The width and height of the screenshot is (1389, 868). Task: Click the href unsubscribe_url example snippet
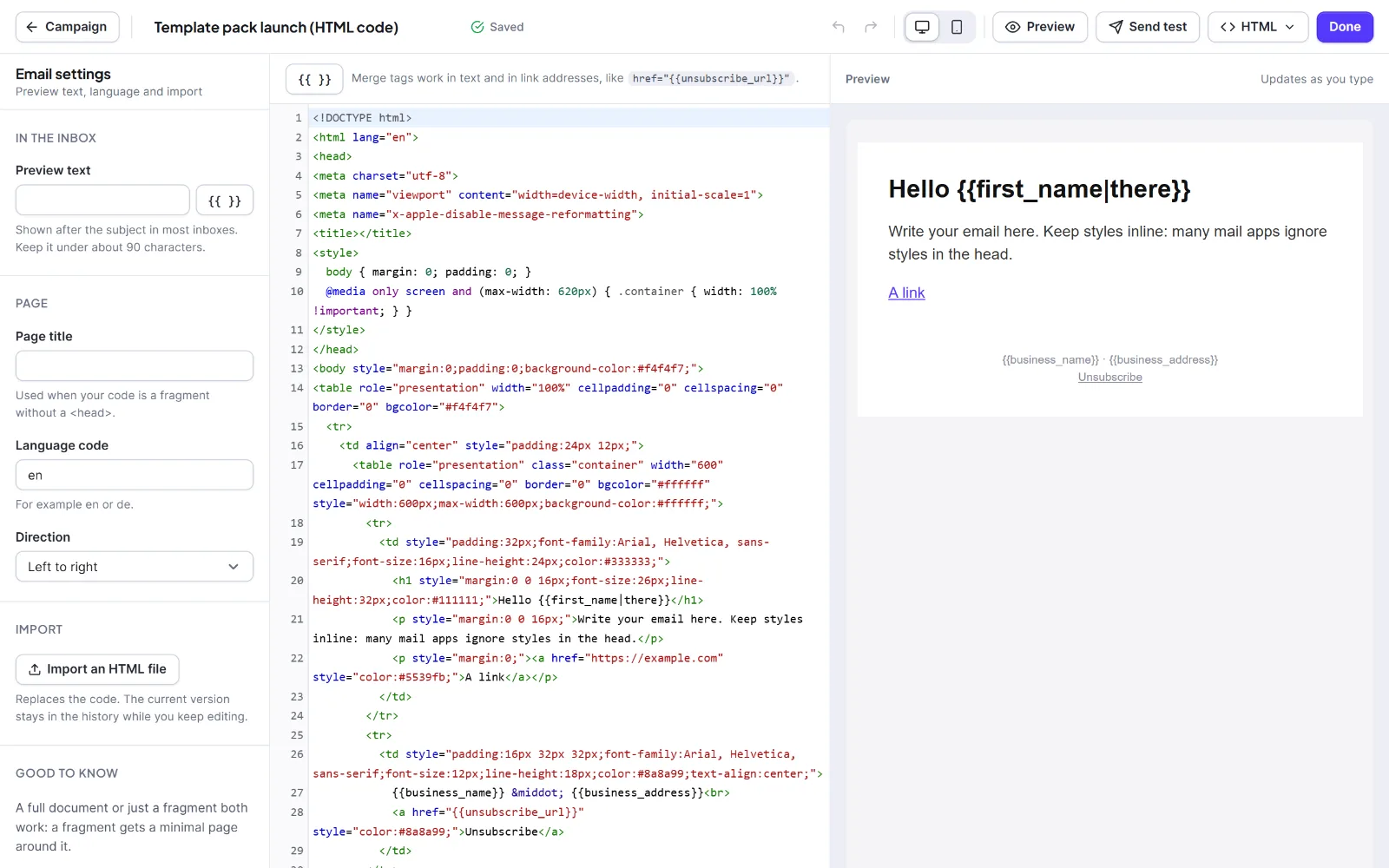(x=711, y=78)
